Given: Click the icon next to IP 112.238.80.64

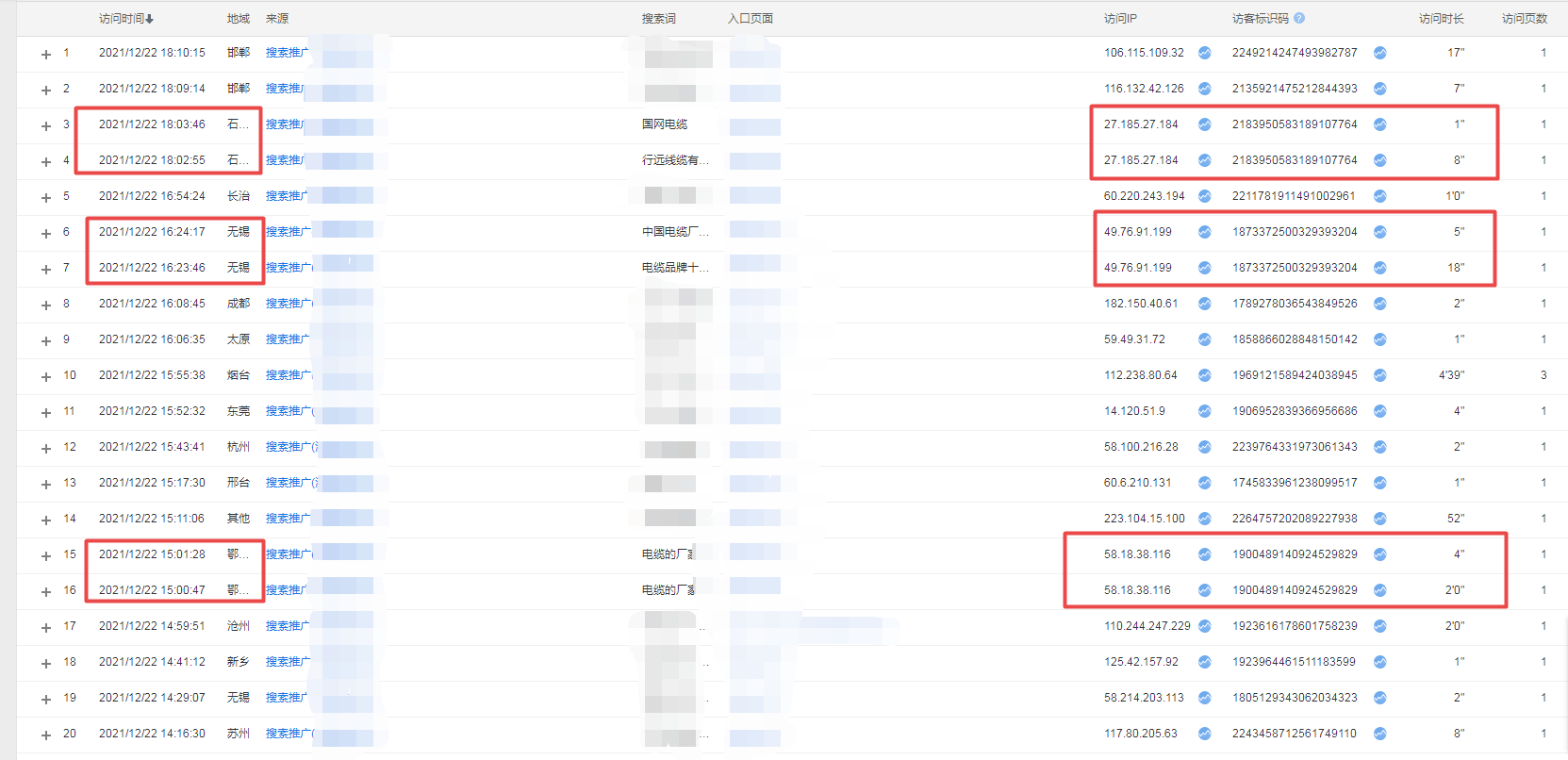Looking at the screenshot, I should [x=1204, y=375].
